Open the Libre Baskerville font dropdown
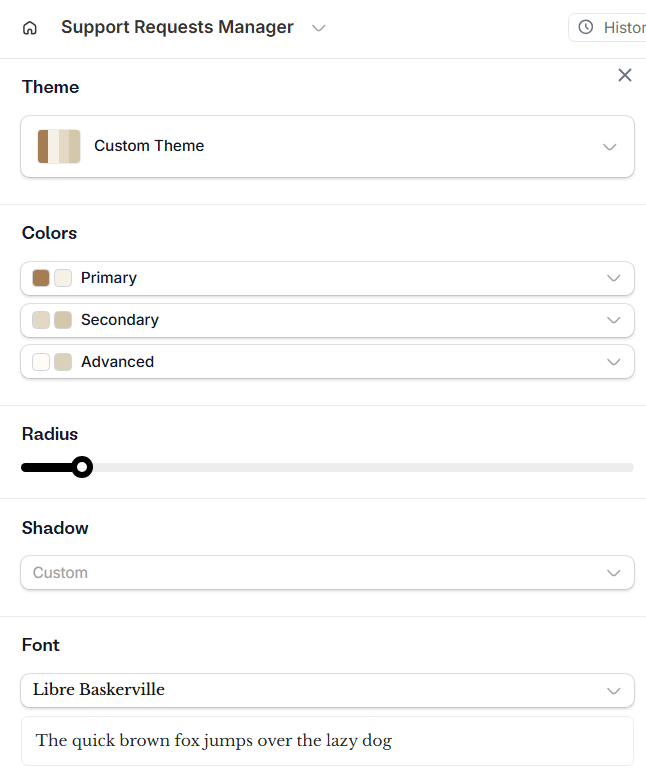 point(327,690)
